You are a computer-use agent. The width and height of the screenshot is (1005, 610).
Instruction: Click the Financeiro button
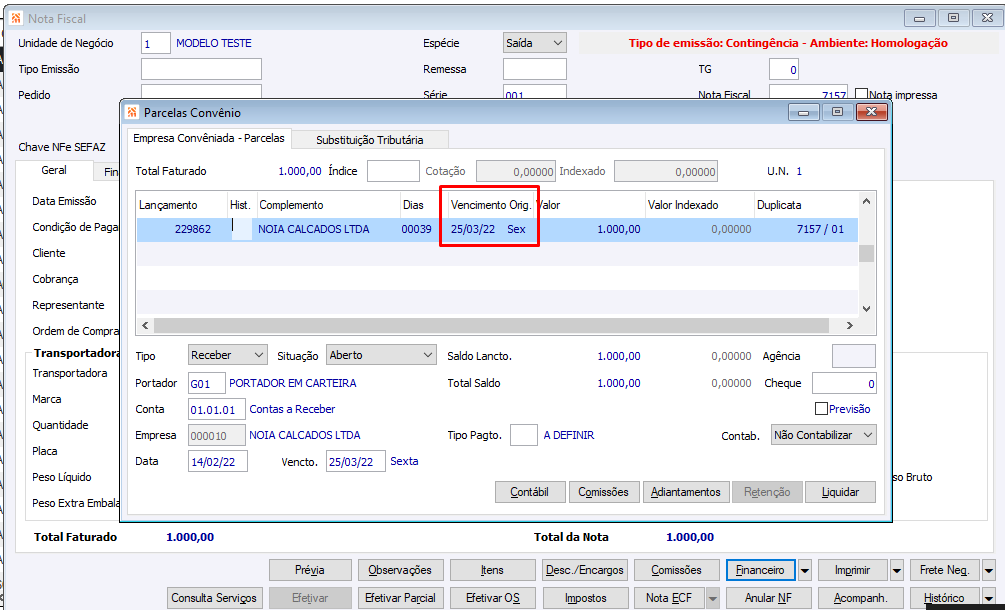[x=761, y=570]
